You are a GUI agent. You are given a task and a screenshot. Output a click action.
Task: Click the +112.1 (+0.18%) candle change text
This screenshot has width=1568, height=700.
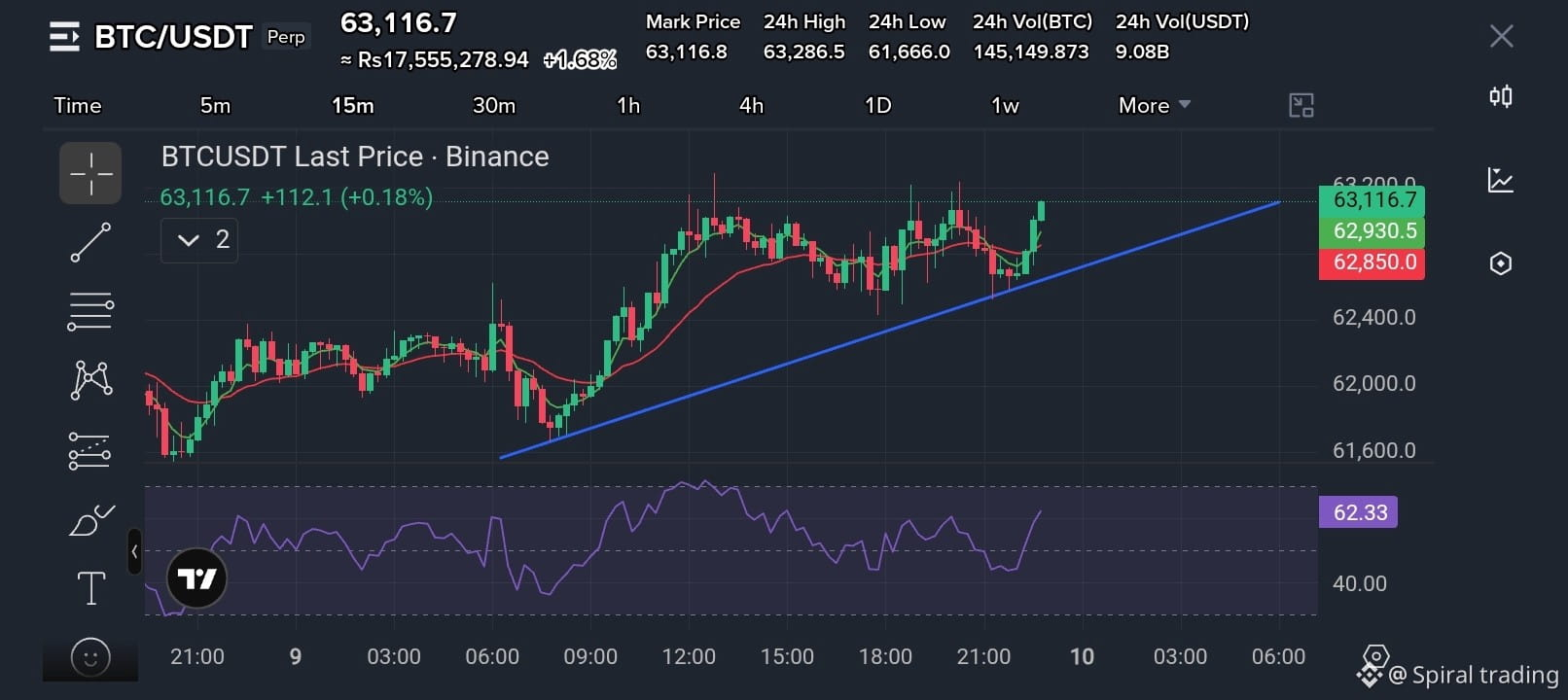pos(346,197)
